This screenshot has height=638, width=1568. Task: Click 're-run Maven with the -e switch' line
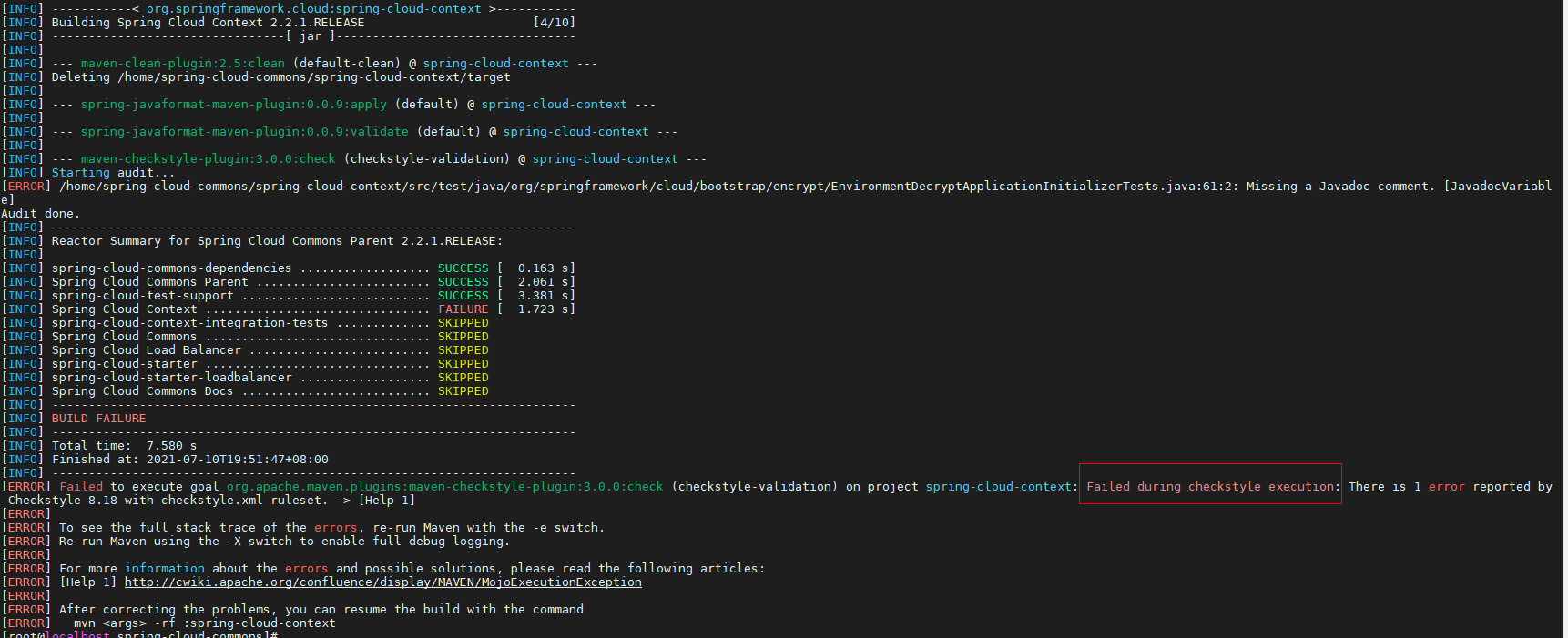pyautogui.click(x=331, y=528)
